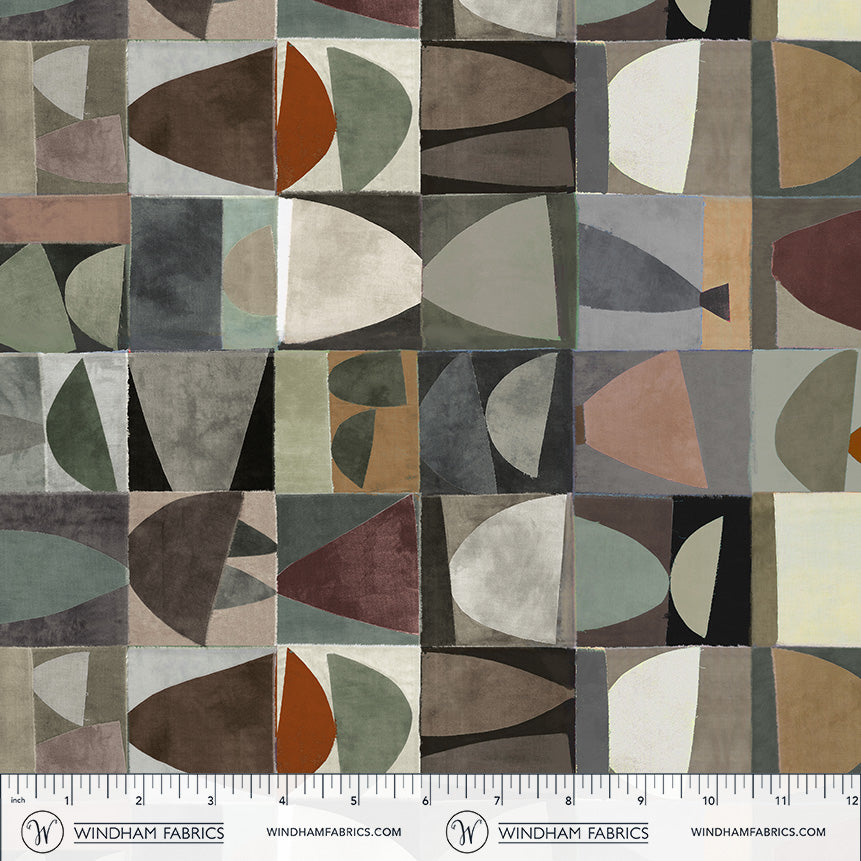Open the rightmost WINDHAMFABRICS.COM link

pos(760,829)
